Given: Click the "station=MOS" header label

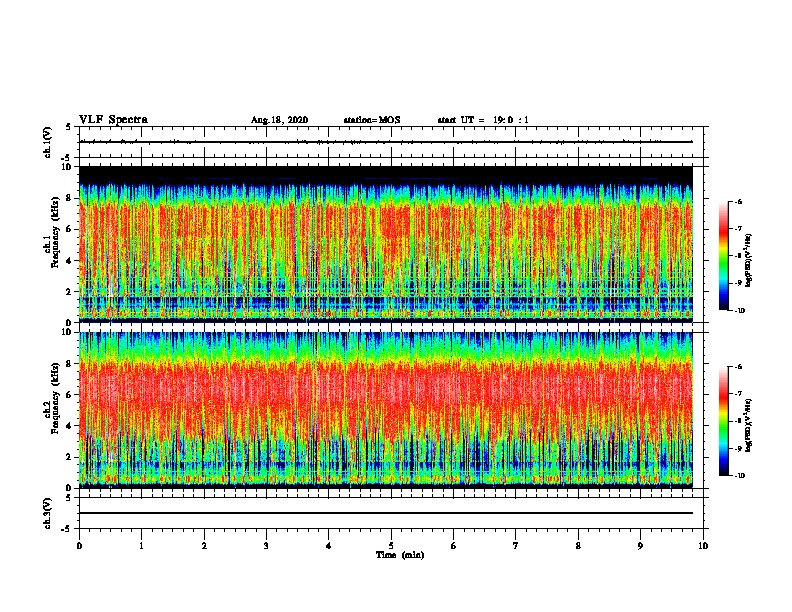Looking at the screenshot, I should (x=372, y=120).
